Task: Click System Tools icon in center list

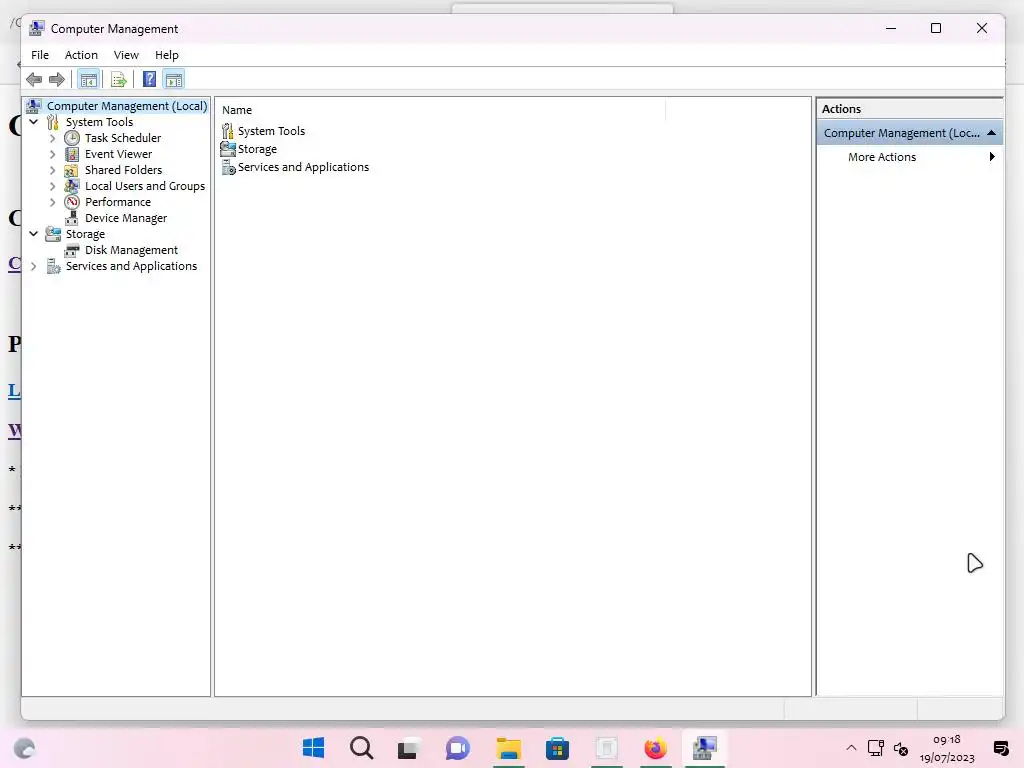Action: (x=227, y=131)
